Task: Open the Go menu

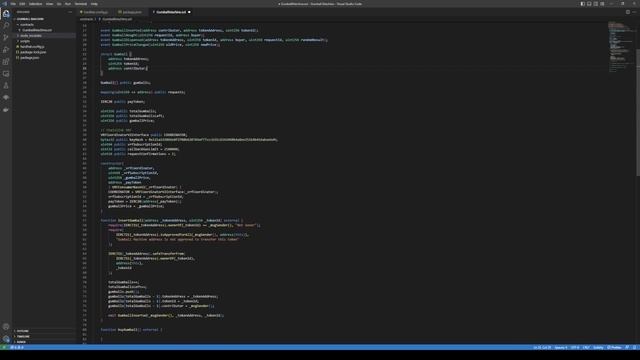Action: tap(59, 4)
